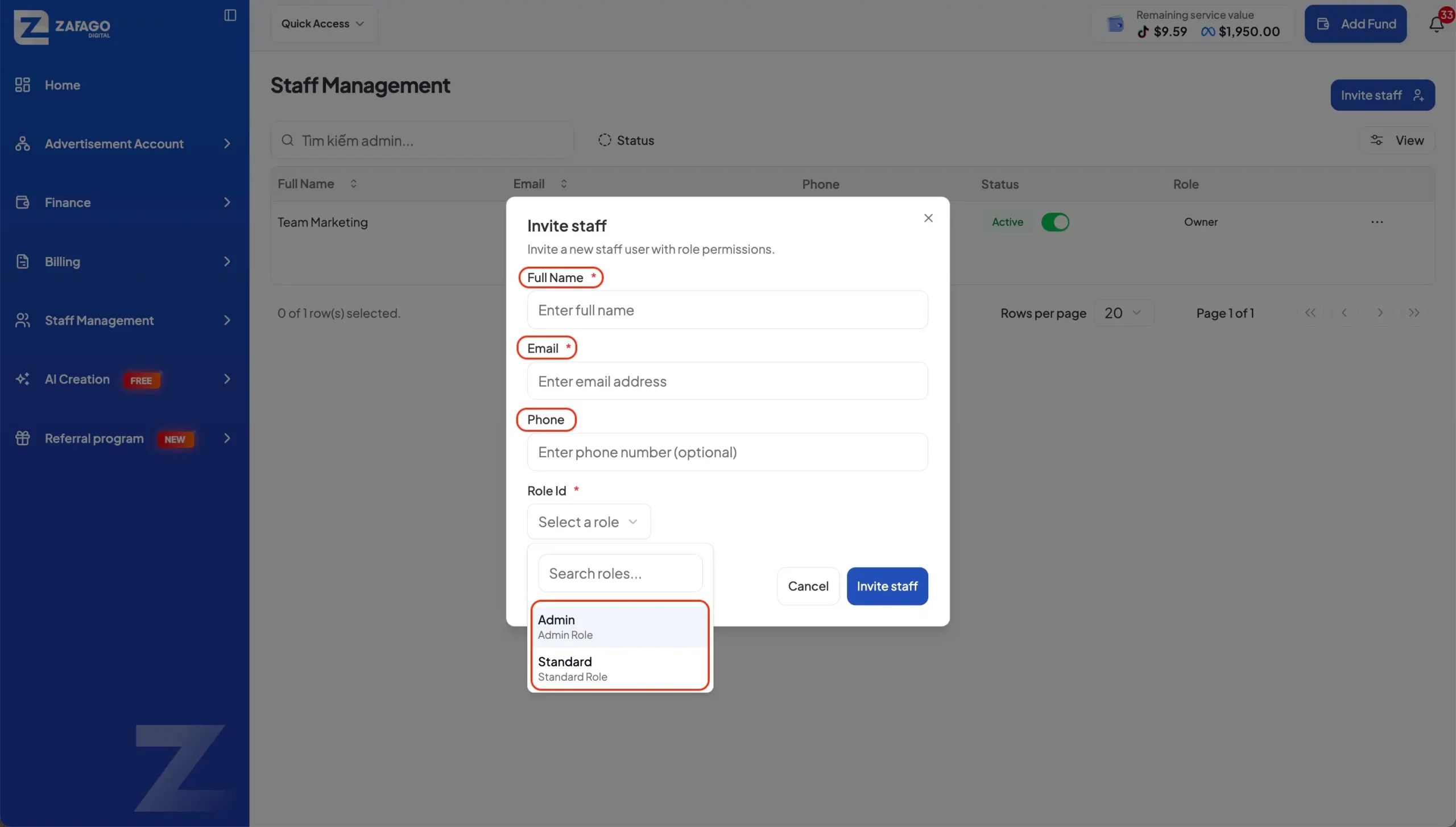Focus the Tìm kiếm admin search box
Image resolution: width=1456 pixels, height=827 pixels.
tap(422, 140)
